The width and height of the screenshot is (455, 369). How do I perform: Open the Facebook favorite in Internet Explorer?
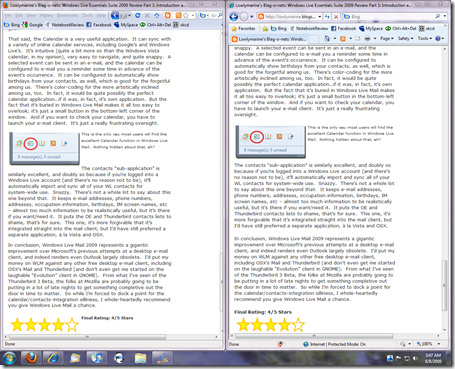click(343, 28)
